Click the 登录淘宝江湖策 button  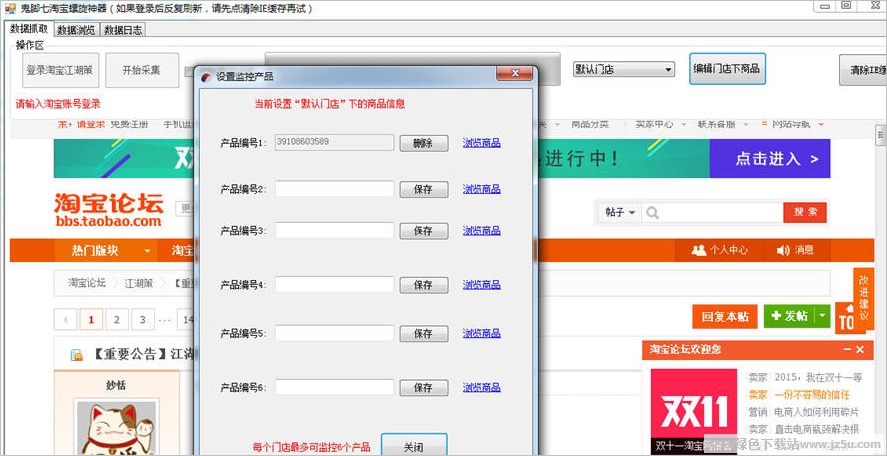(x=61, y=70)
